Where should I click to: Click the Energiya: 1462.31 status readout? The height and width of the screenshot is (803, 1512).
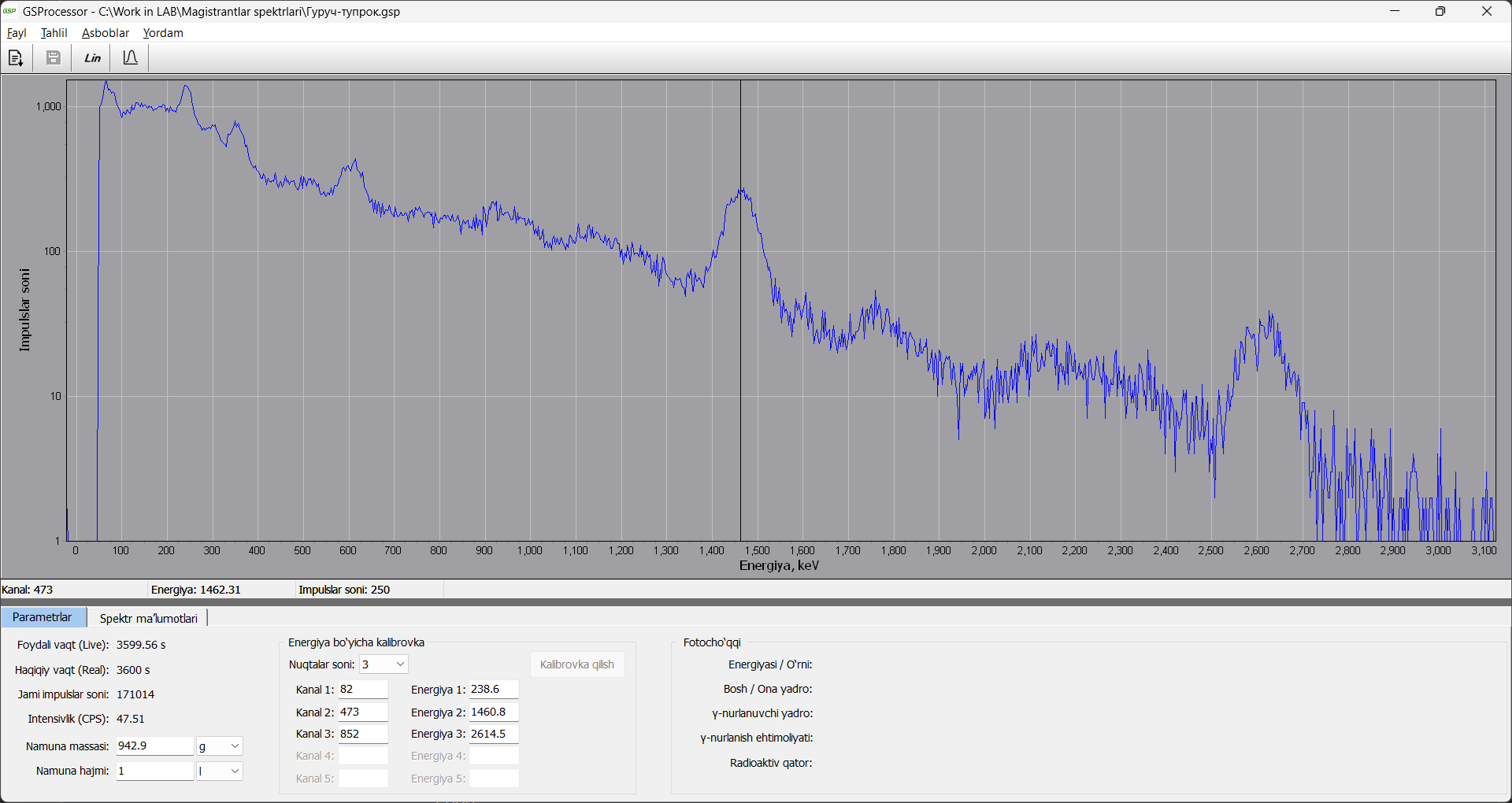(x=196, y=590)
